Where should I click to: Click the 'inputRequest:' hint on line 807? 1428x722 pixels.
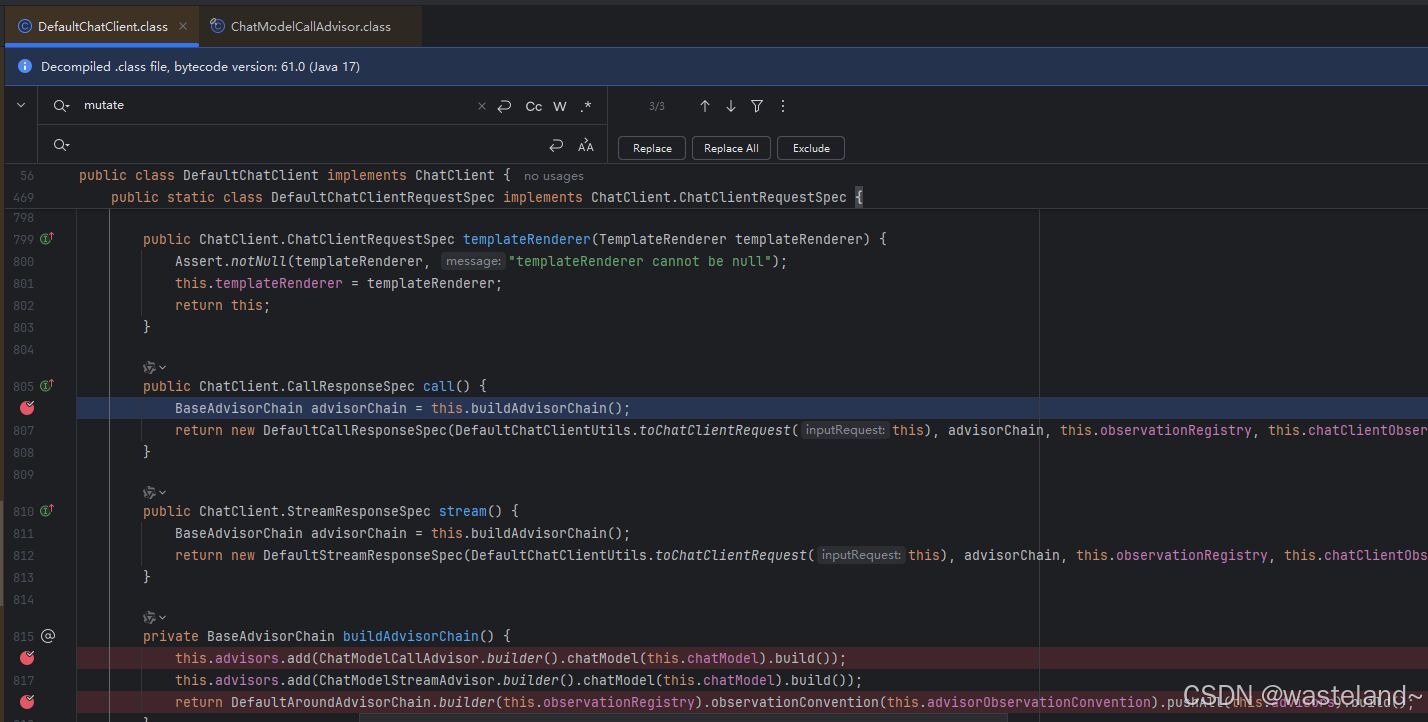tap(845, 430)
